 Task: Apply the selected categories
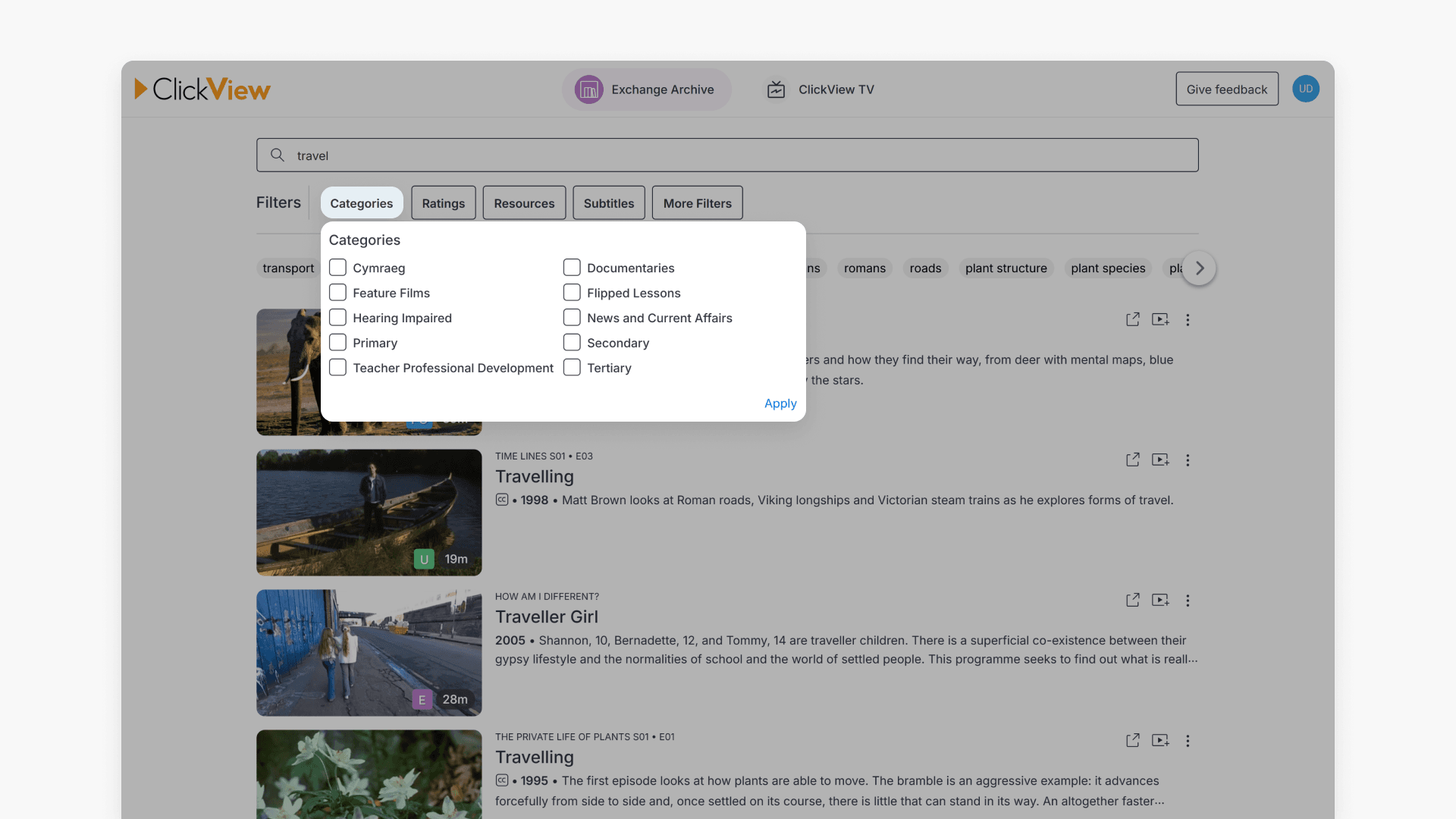click(x=780, y=403)
